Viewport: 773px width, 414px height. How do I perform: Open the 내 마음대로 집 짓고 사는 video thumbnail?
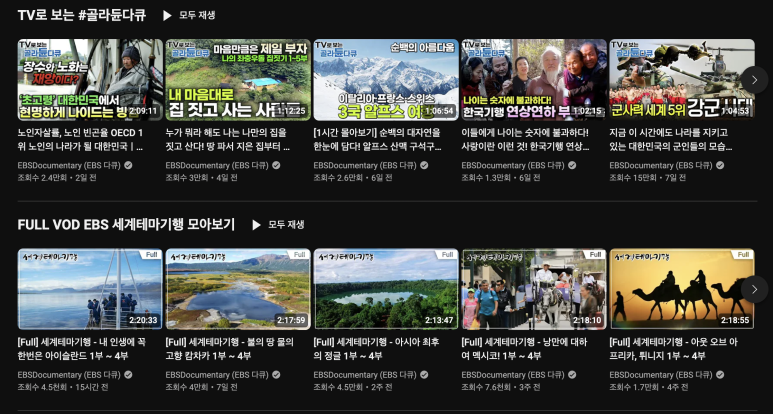pyautogui.click(x=238, y=80)
